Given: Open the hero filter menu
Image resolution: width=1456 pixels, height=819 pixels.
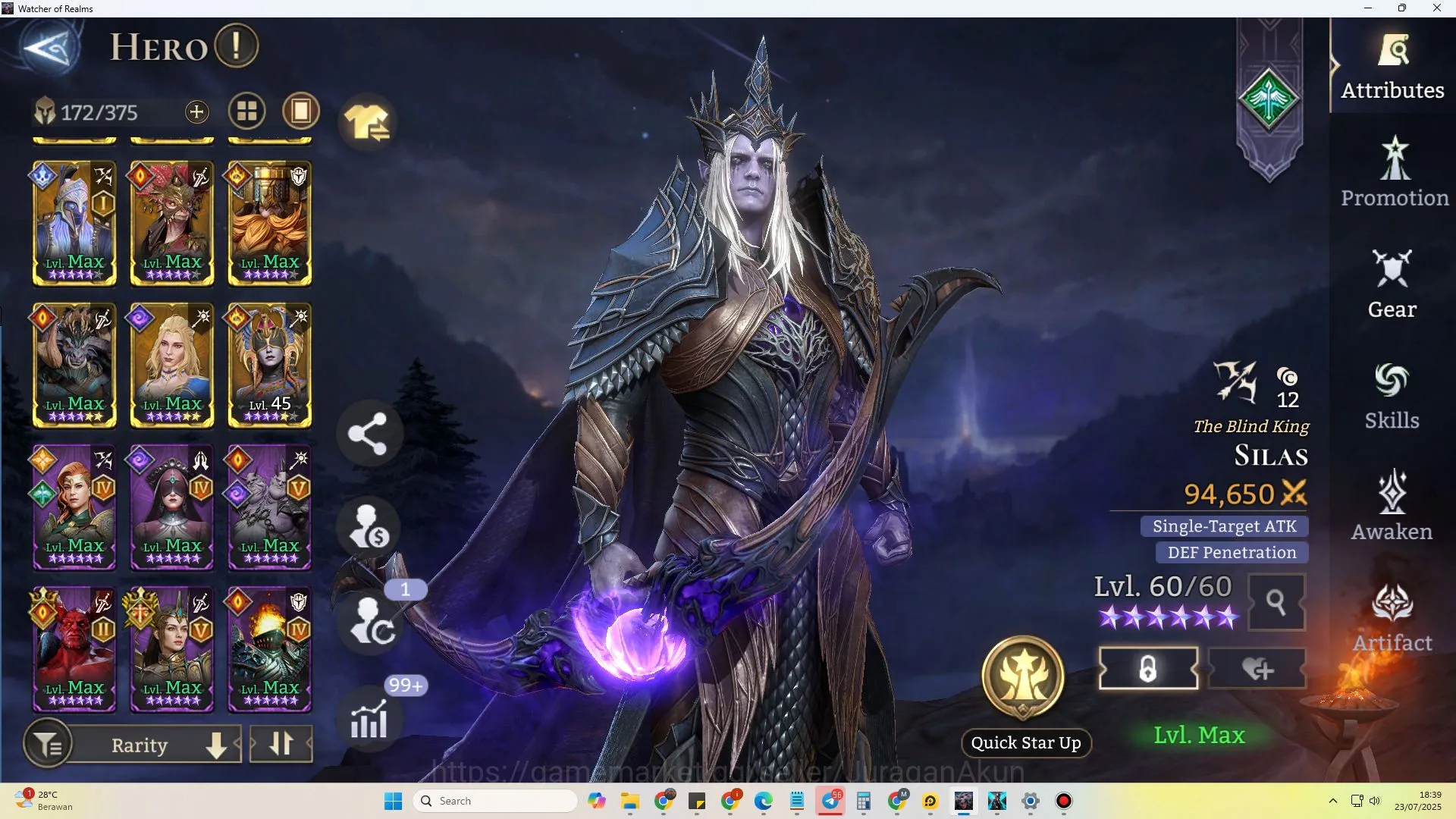Looking at the screenshot, I should (x=49, y=745).
